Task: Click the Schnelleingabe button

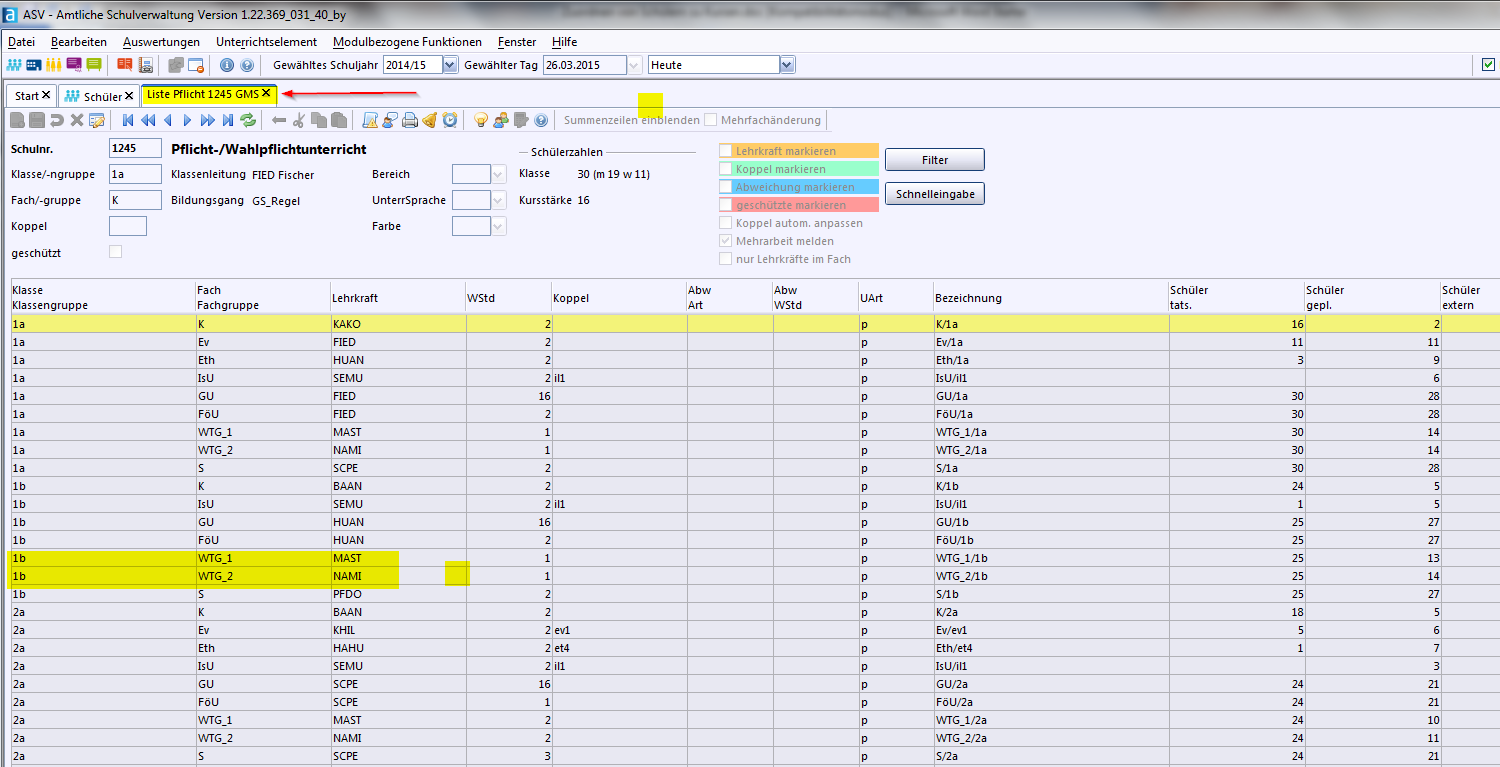Action: [935, 194]
